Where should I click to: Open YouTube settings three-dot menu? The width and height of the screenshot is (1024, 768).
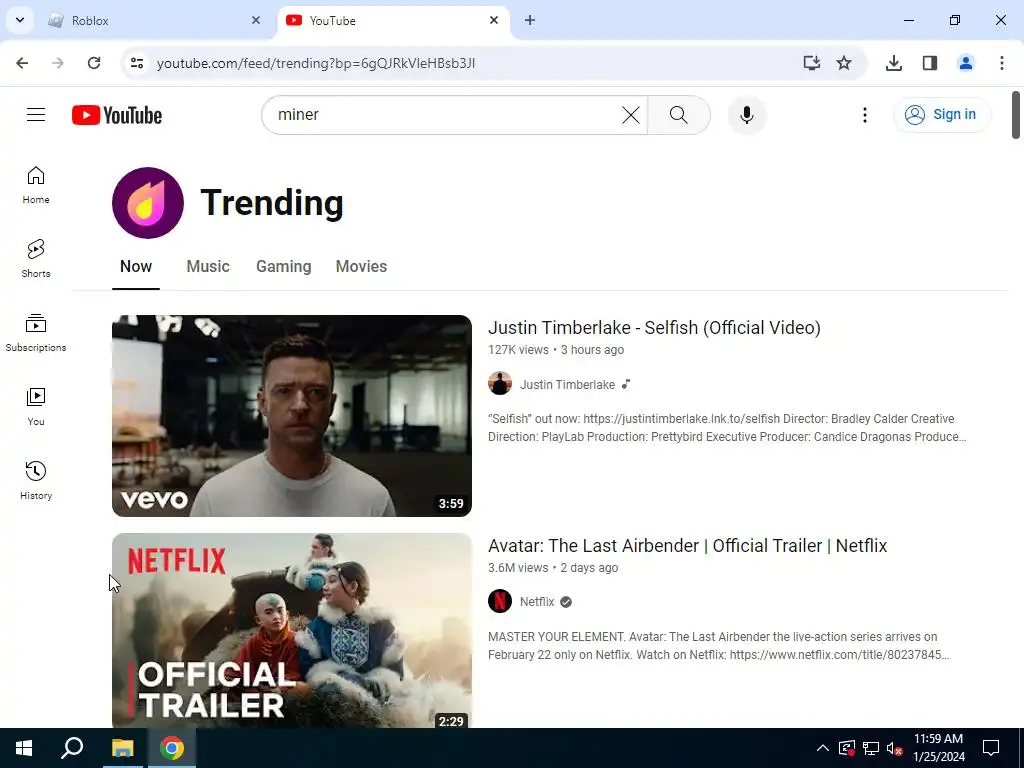click(865, 115)
